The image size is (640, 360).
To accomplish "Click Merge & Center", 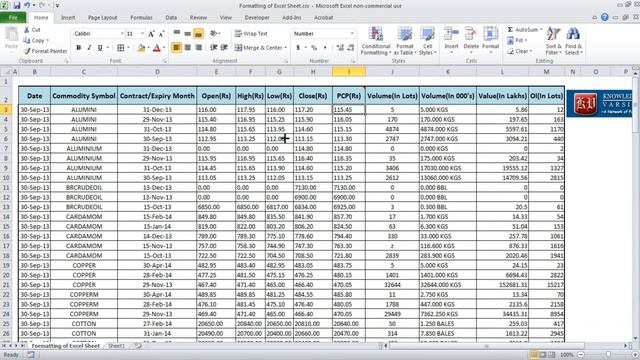I will tap(259, 48).
